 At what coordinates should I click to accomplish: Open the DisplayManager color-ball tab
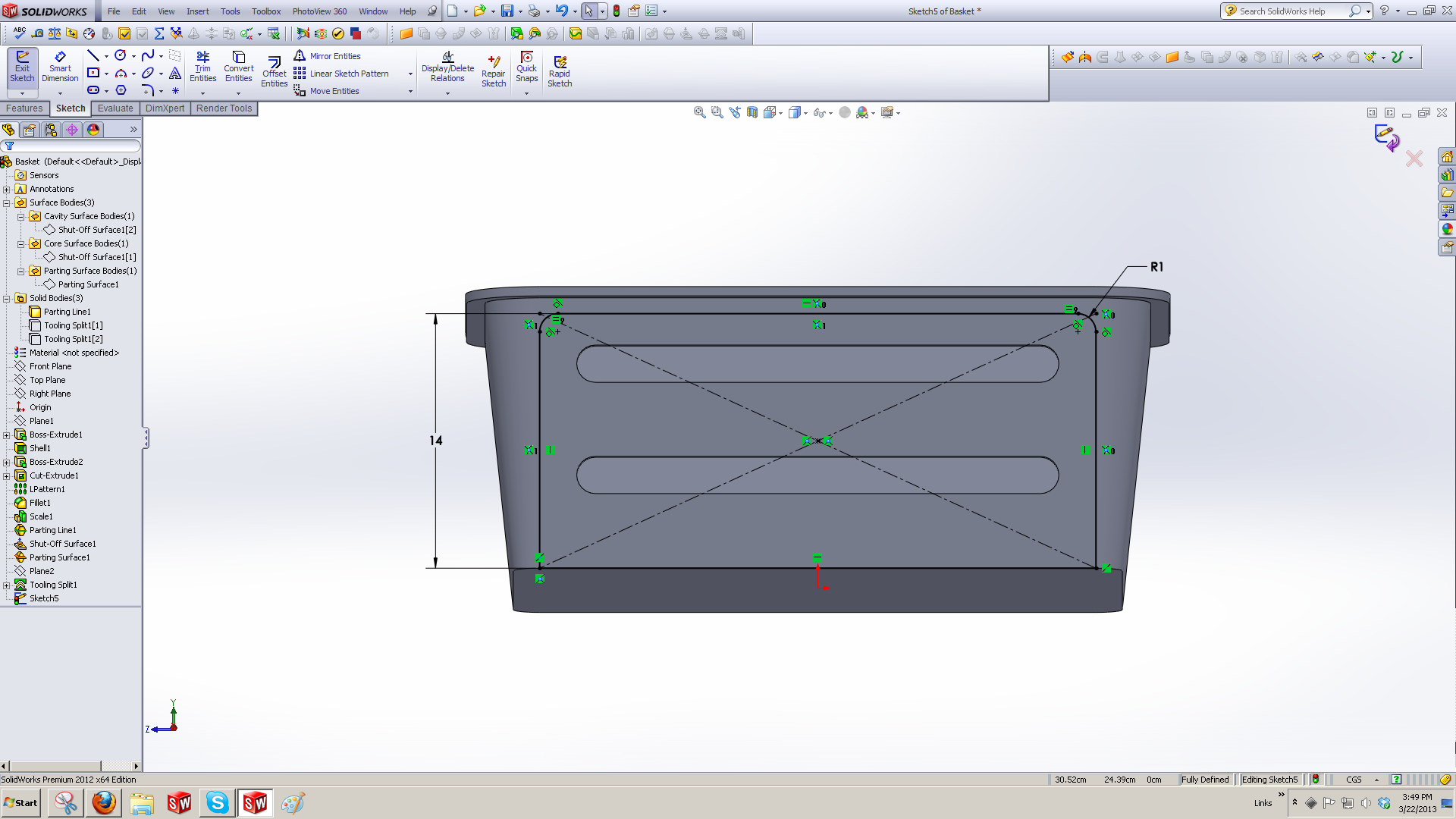click(x=93, y=130)
